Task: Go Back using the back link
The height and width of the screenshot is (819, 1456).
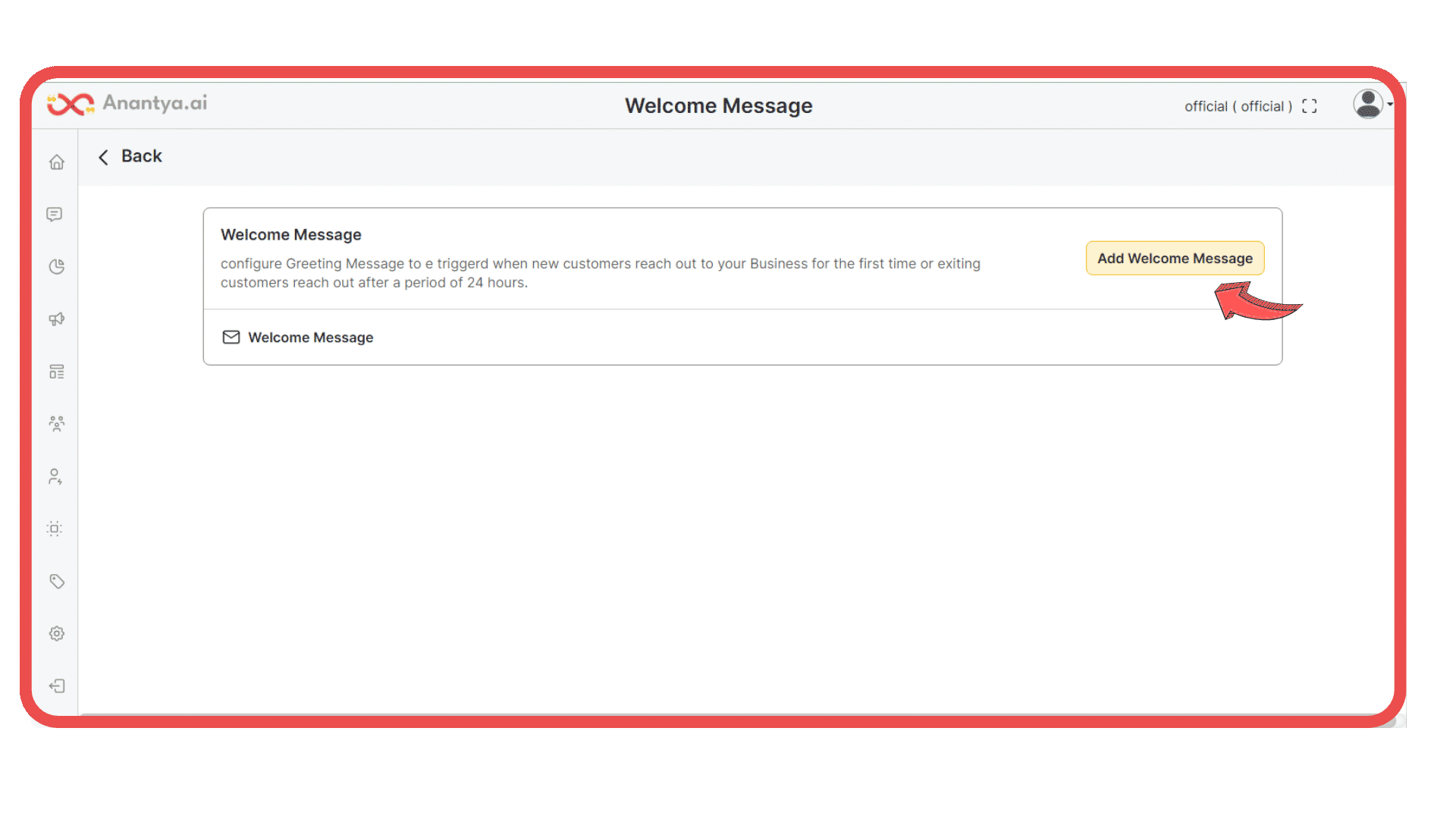Action: (130, 156)
